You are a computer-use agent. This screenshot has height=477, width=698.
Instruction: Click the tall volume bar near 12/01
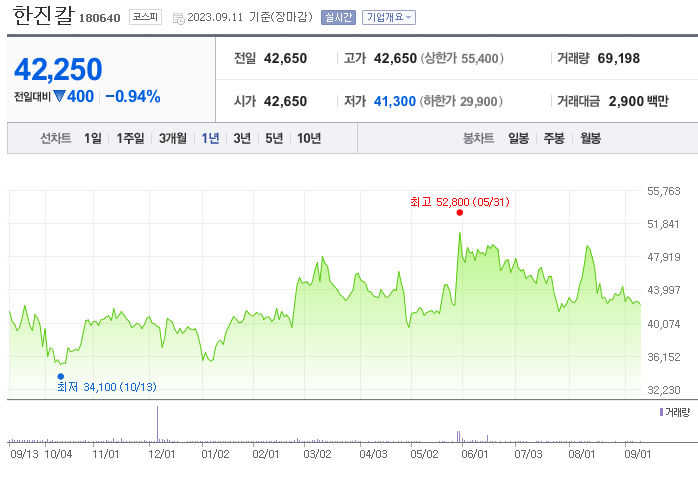point(157,424)
